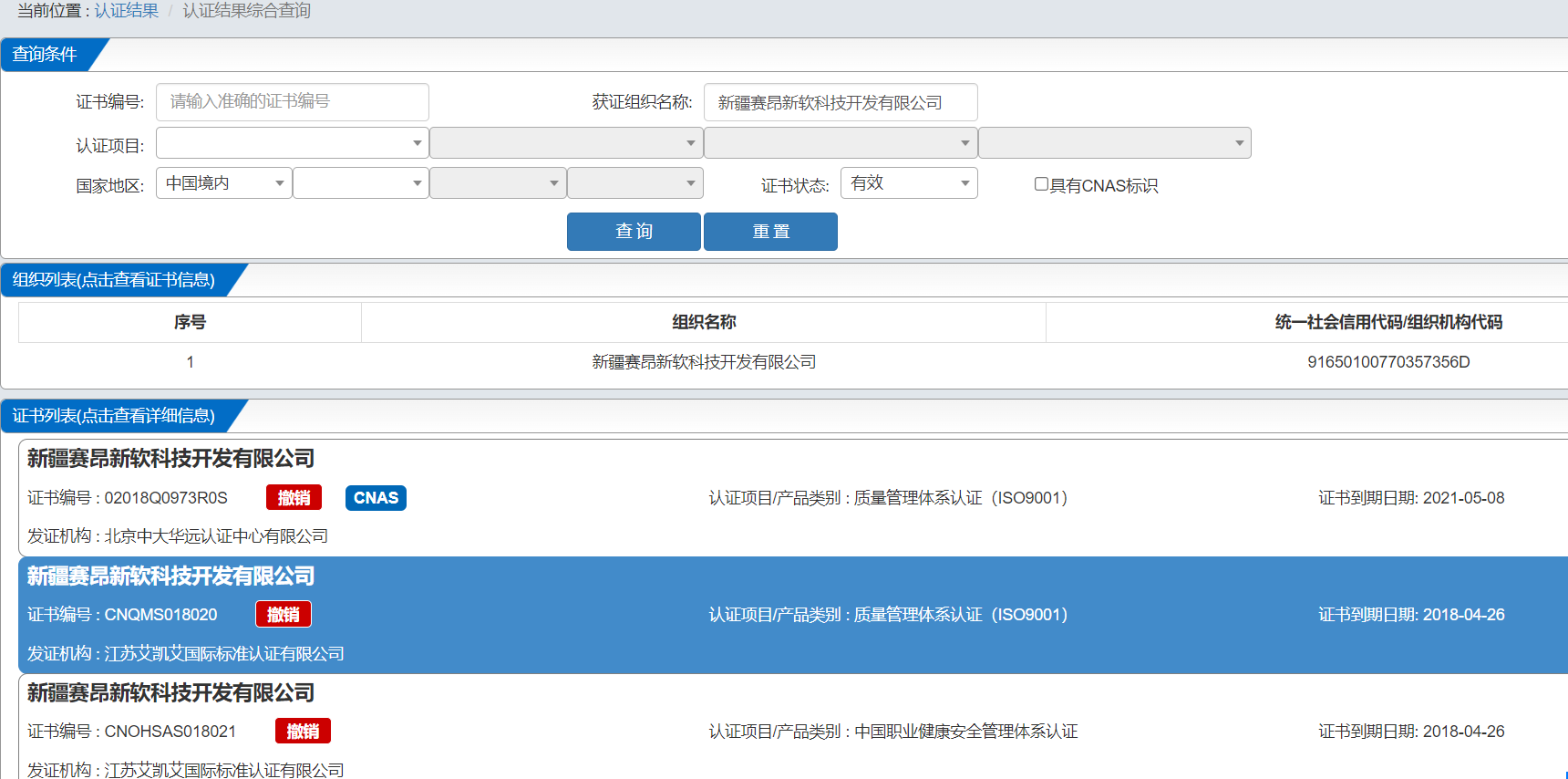Image resolution: width=1568 pixels, height=779 pixels.
Task: Click the 组织名称 column header
Action: (704, 322)
